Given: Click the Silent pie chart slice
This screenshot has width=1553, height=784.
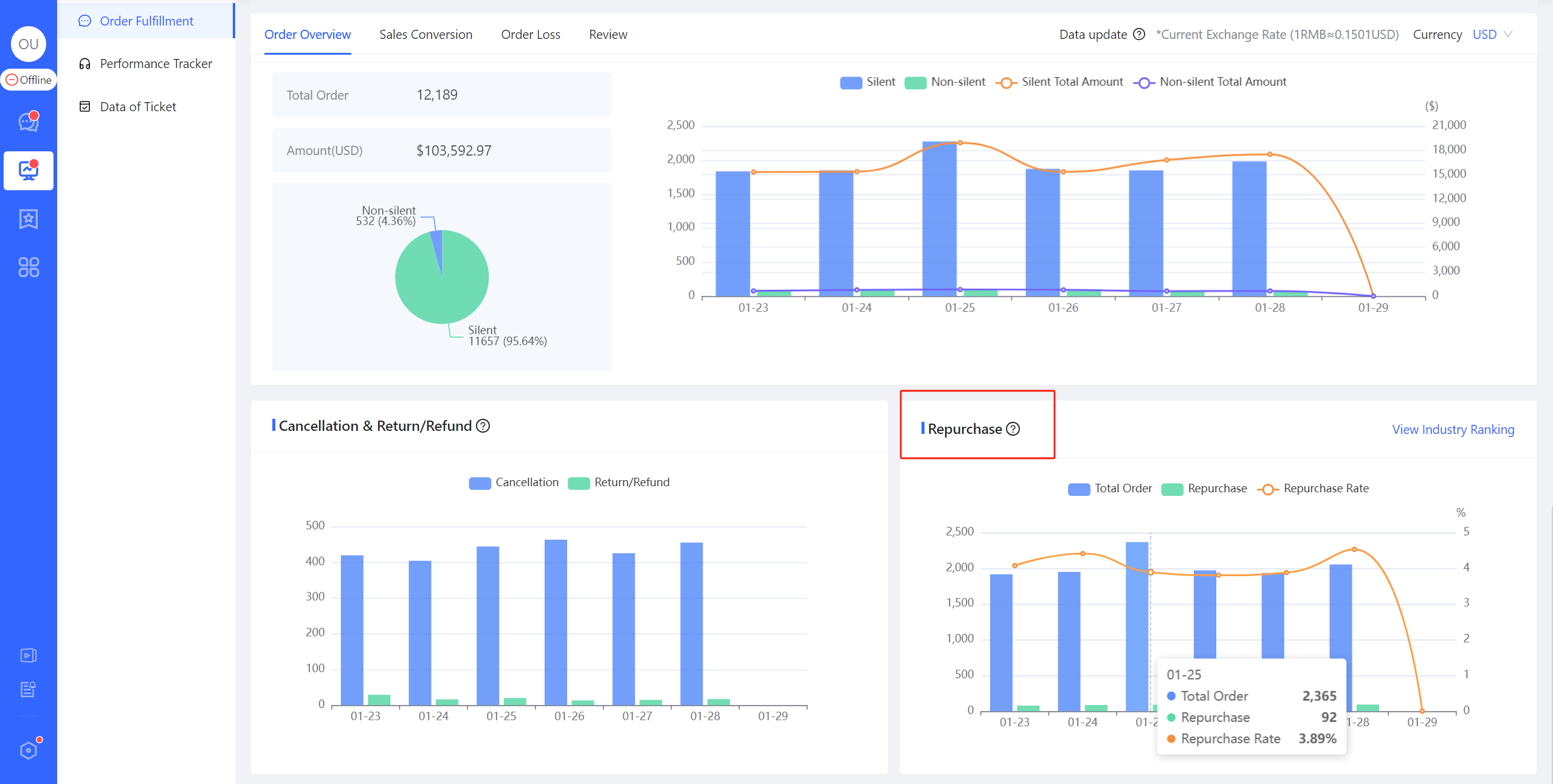Looking at the screenshot, I should [x=442, y=286].
